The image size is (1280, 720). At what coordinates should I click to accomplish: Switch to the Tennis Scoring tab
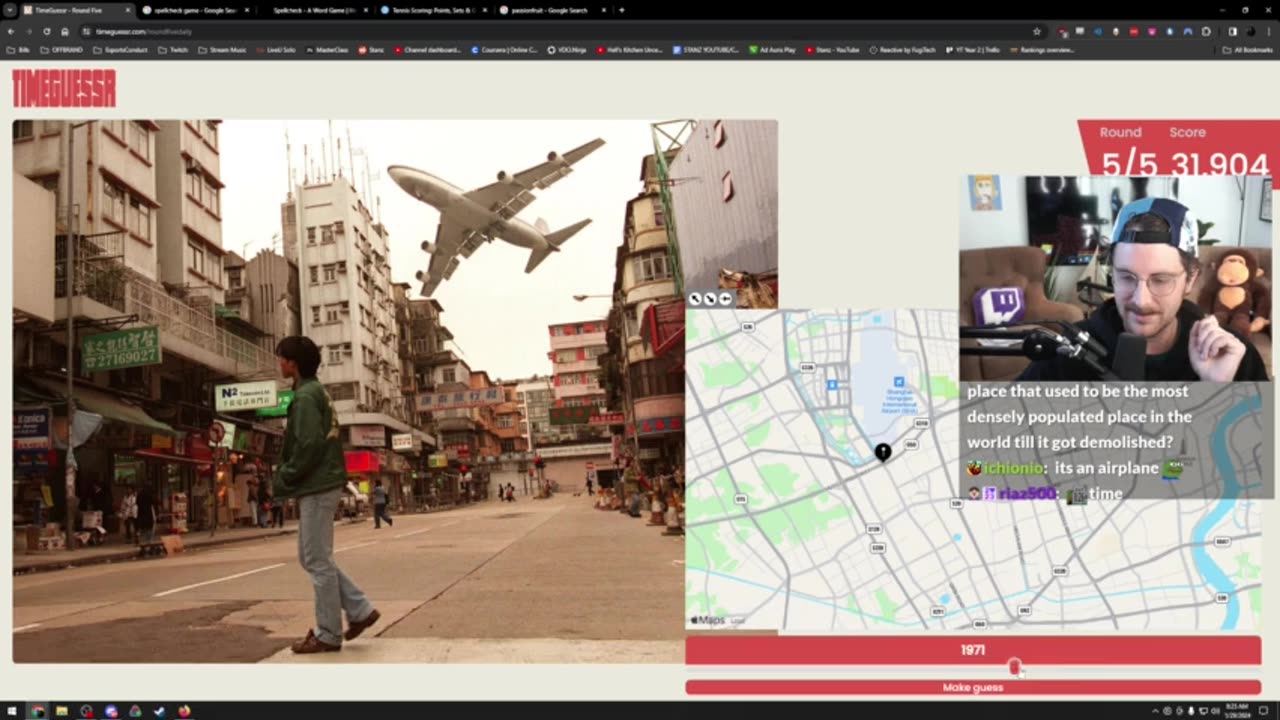[430, 10]
